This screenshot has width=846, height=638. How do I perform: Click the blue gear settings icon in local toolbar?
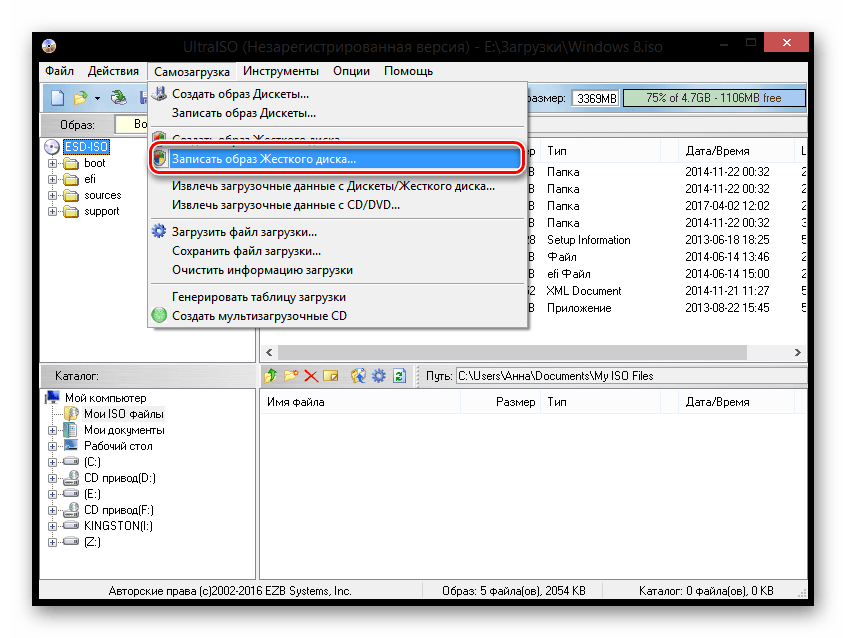[378, 376]
